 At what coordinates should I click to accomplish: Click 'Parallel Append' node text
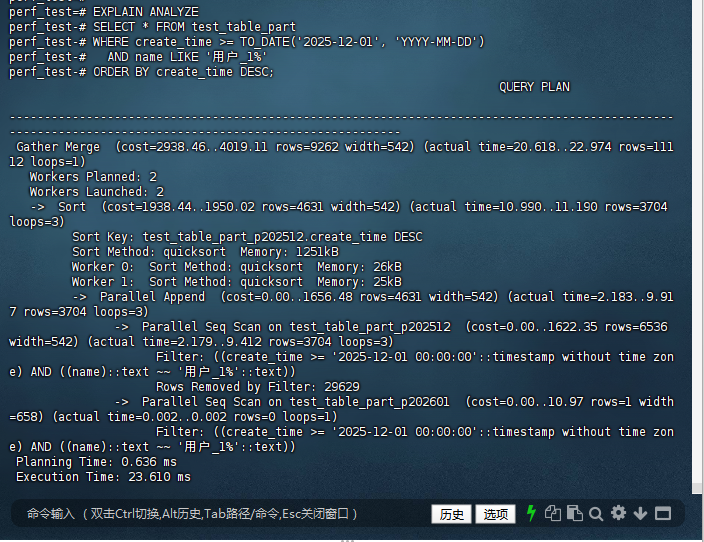(152, 297)
